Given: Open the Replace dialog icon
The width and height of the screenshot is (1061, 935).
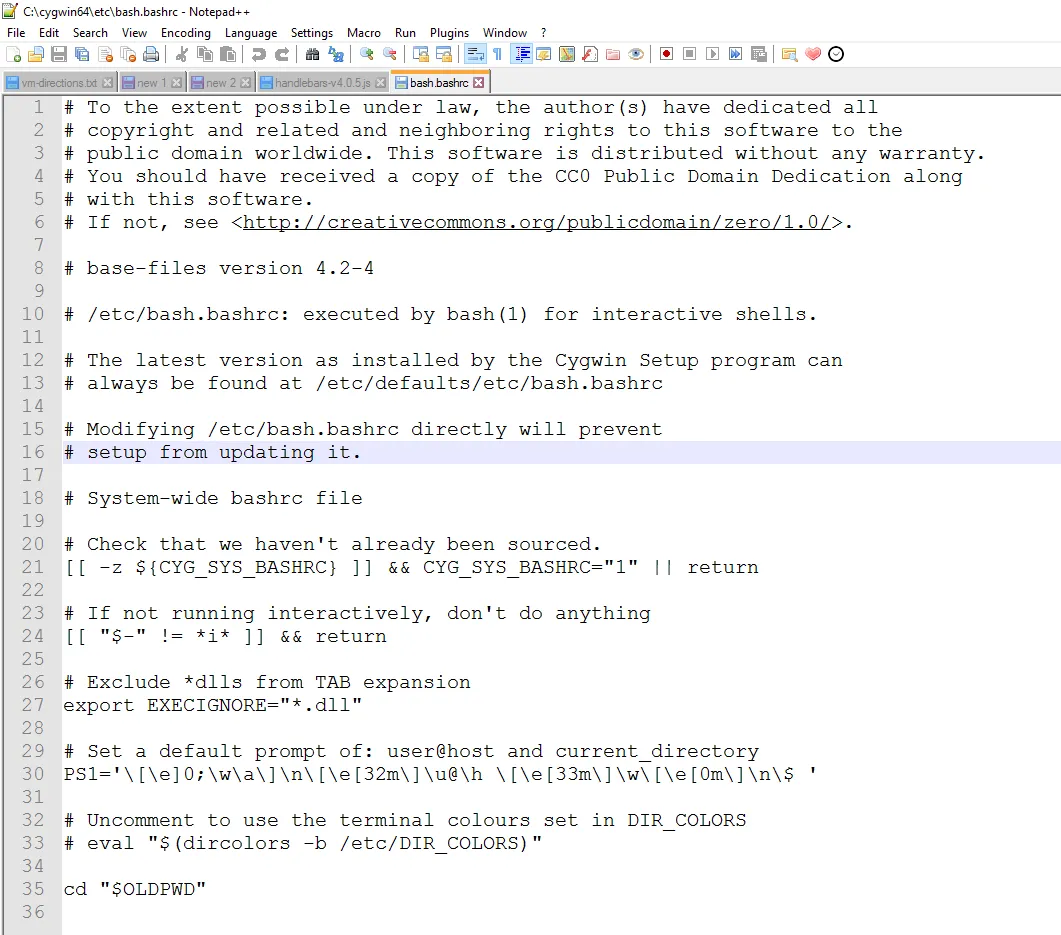Looking at the screenshot, I should 336,54.
